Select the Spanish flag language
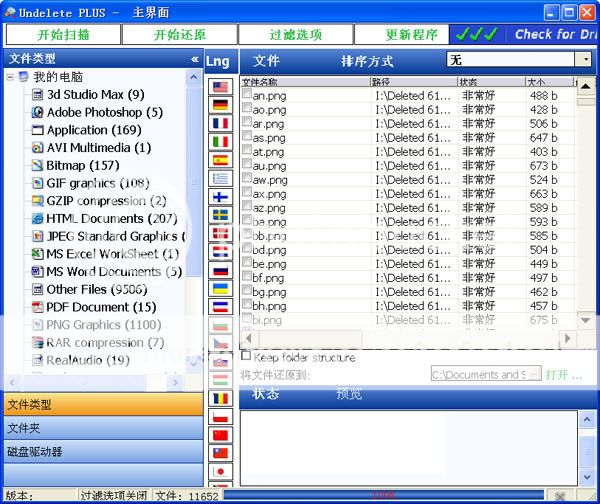 point(220,160)
